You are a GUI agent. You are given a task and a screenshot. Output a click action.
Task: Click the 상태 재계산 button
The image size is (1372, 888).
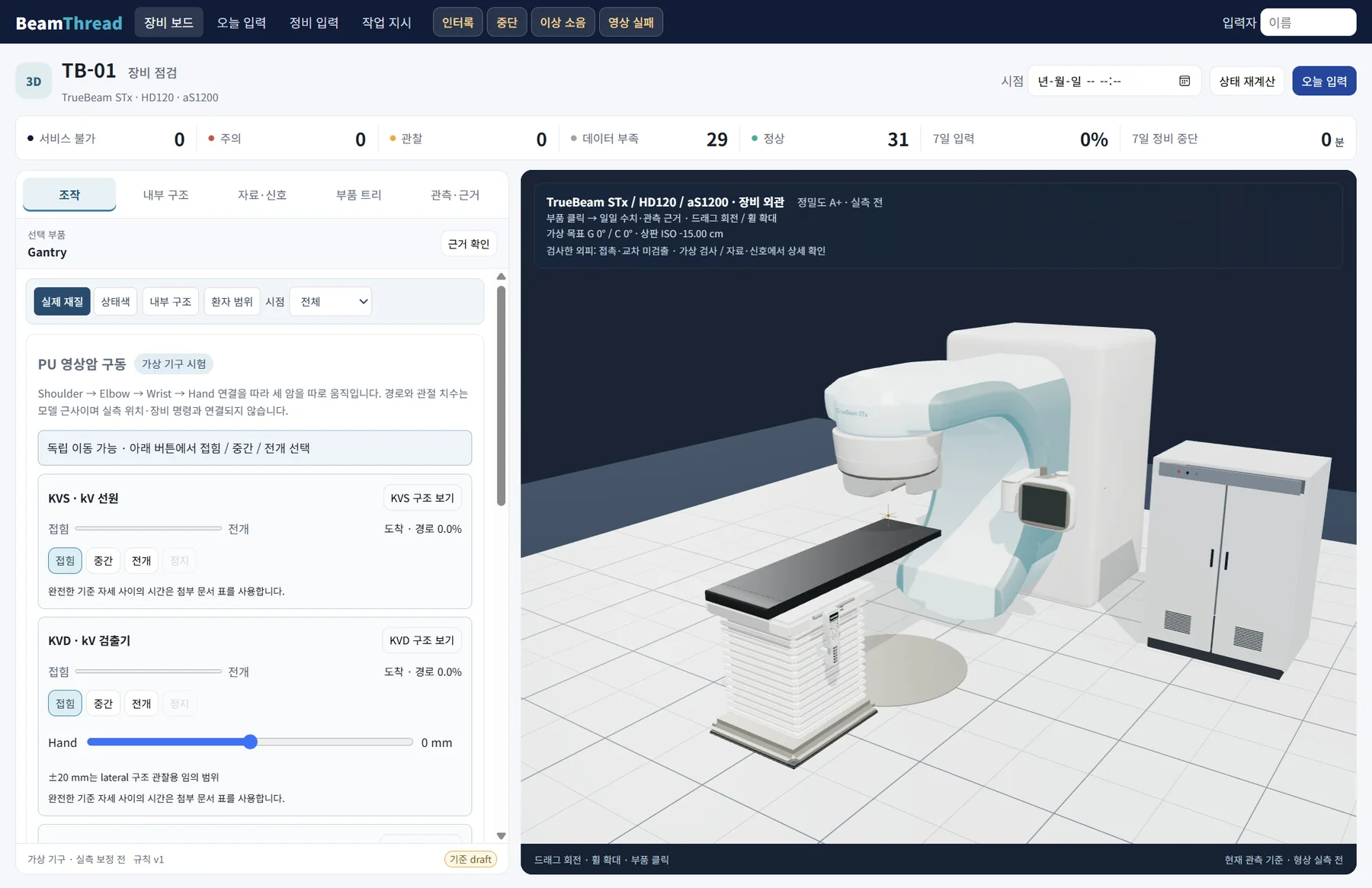(1247, 81)
